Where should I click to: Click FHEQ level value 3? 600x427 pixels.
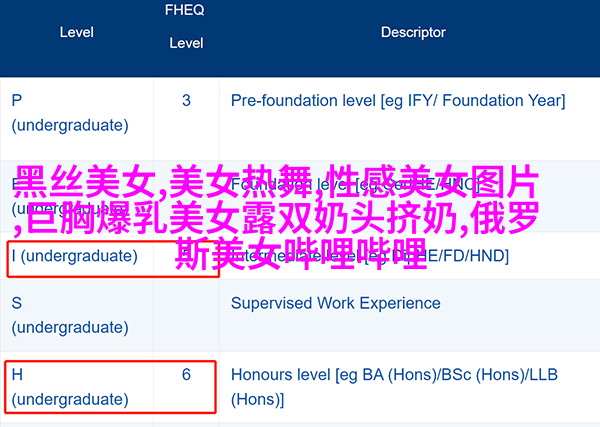click(x=186, y=101)
